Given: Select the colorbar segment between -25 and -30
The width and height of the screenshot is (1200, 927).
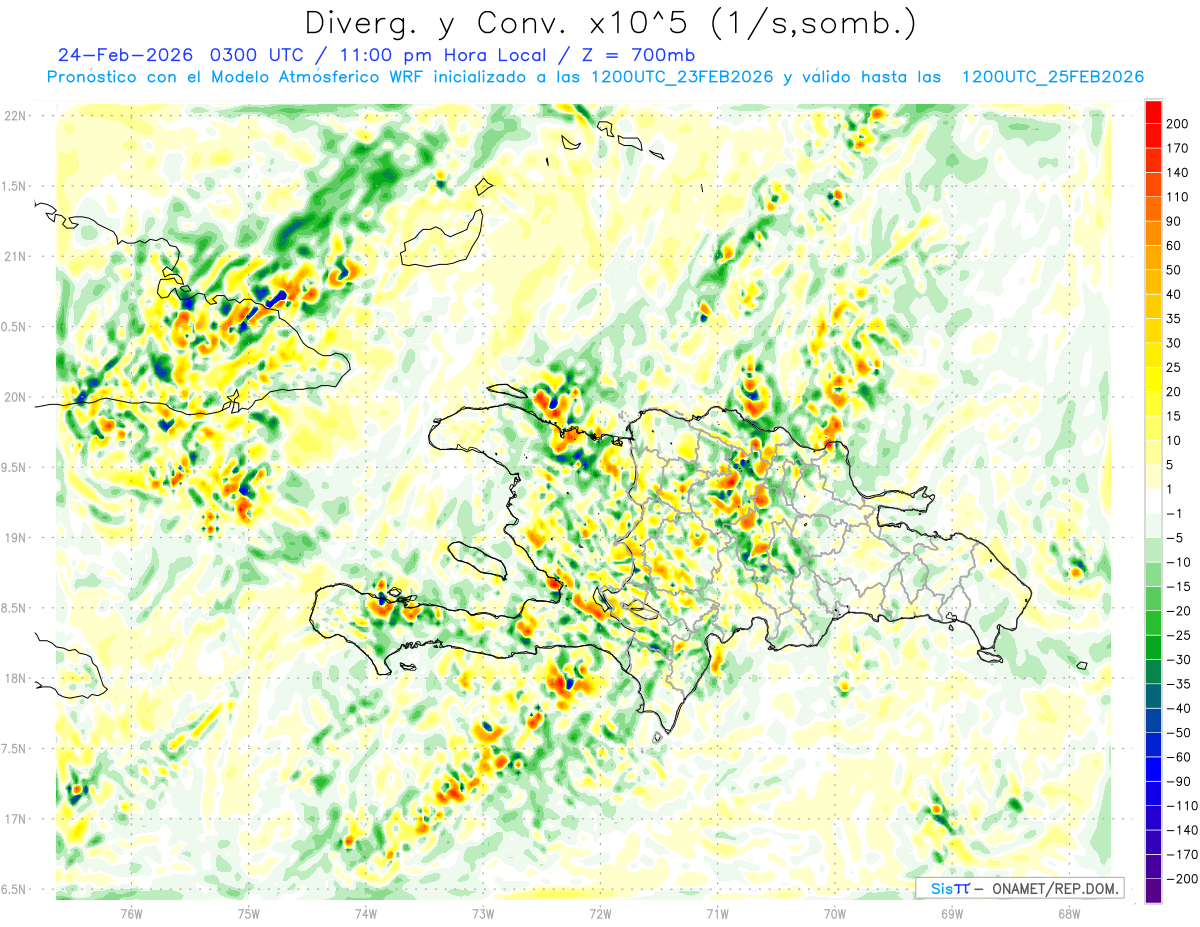Looking at the screenshot, I should (1153, 647).
